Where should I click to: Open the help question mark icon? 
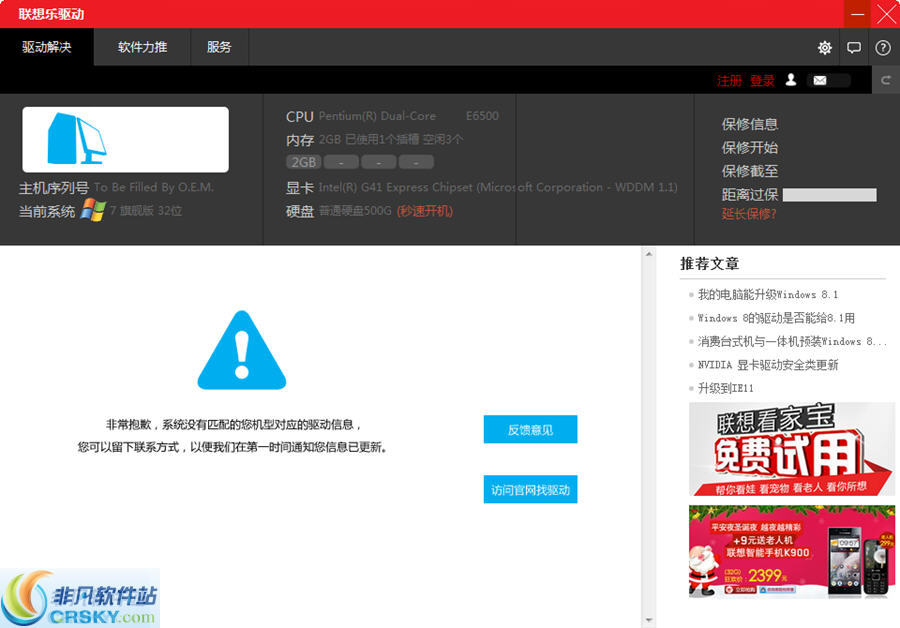click(883, 47)
